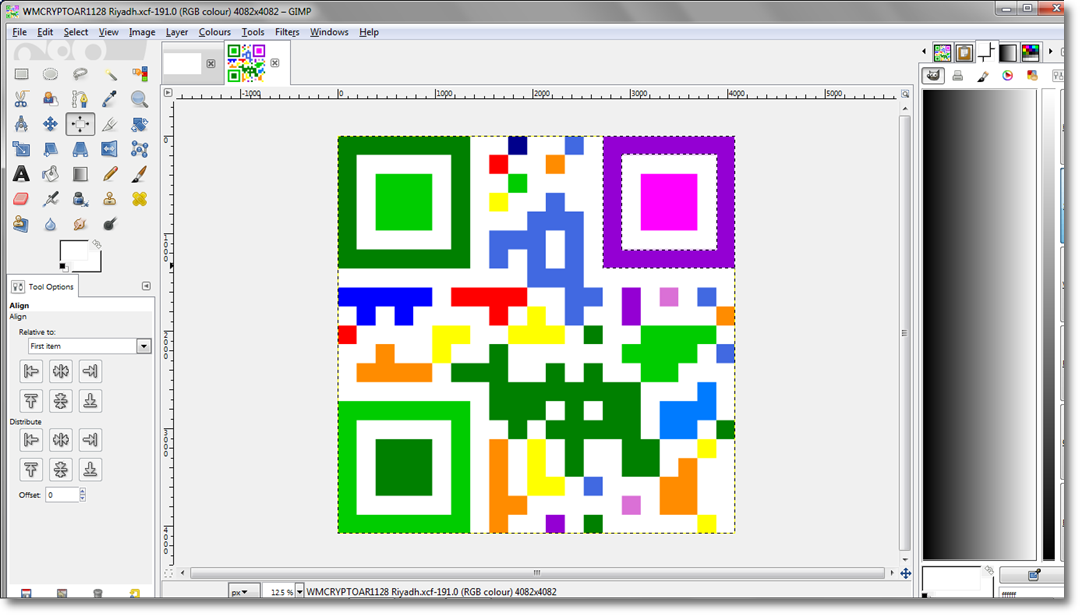
Task: Select the Shear tool
Action: (x=50, y=149)
